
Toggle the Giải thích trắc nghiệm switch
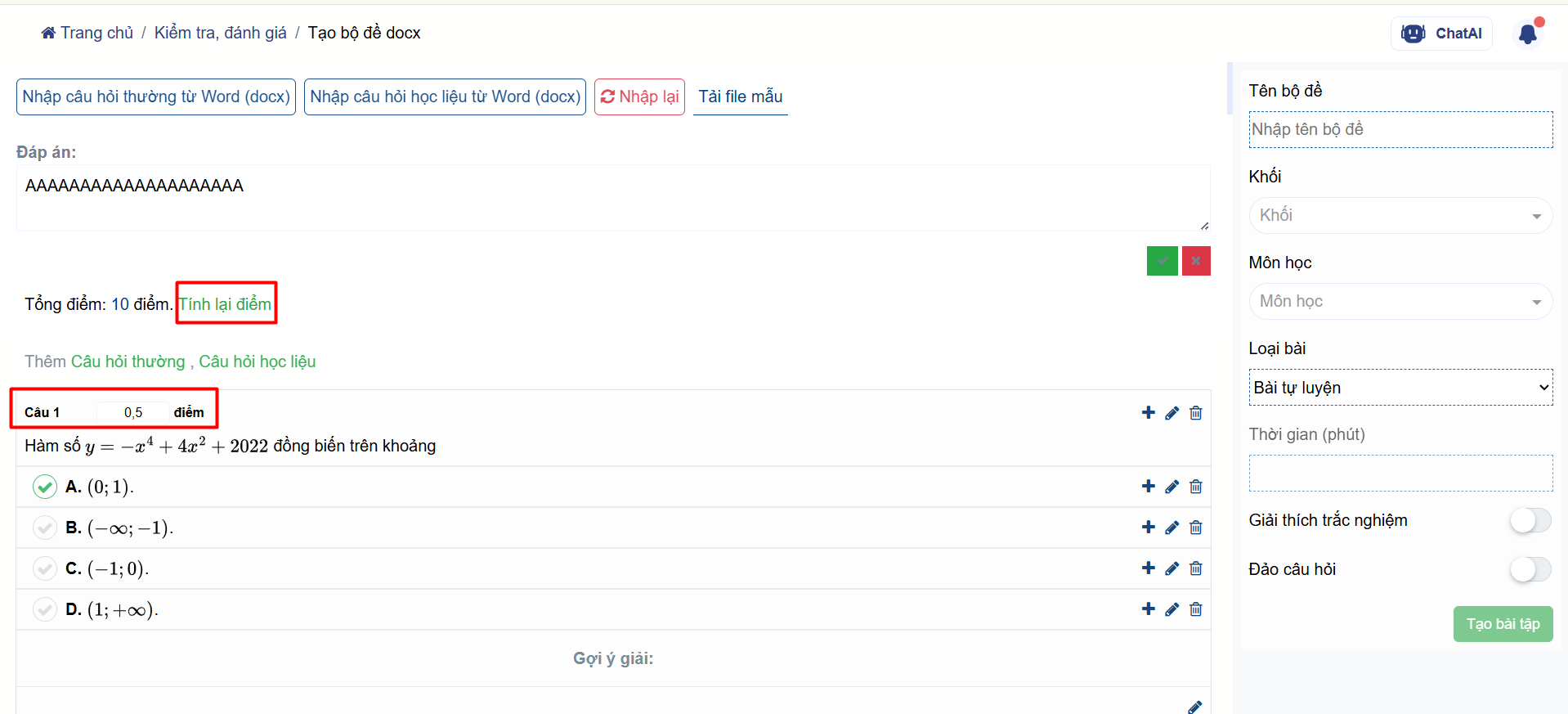(x=1530, y=520)
